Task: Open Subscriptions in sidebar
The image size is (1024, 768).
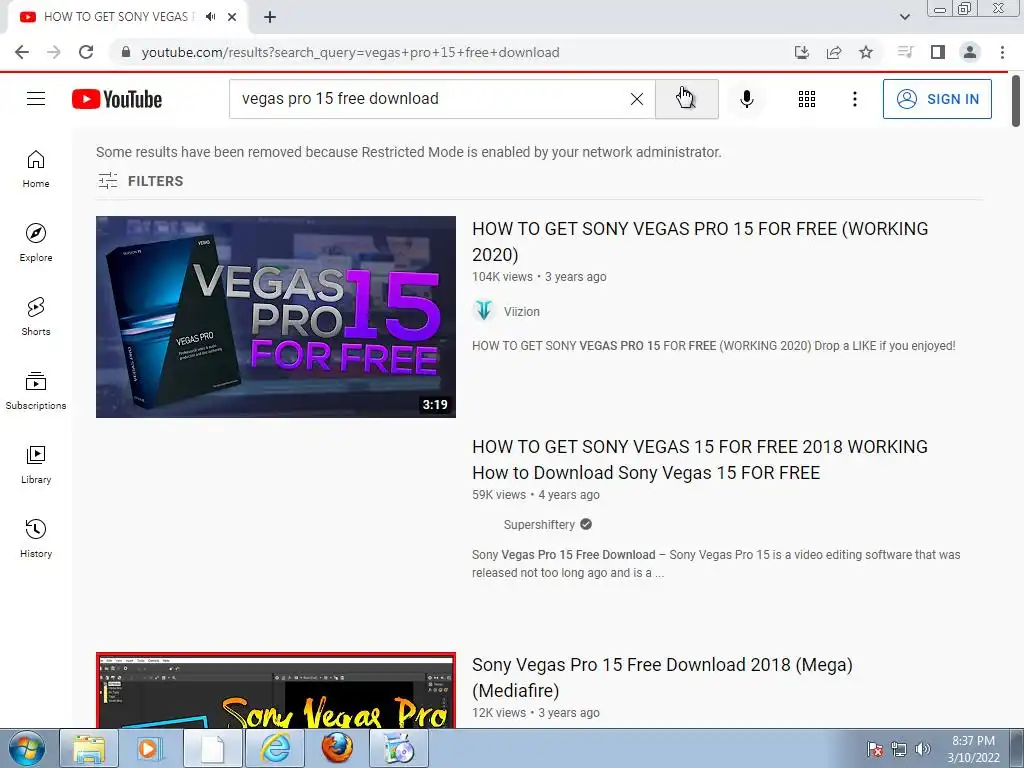Action: (x=36, y=391)
